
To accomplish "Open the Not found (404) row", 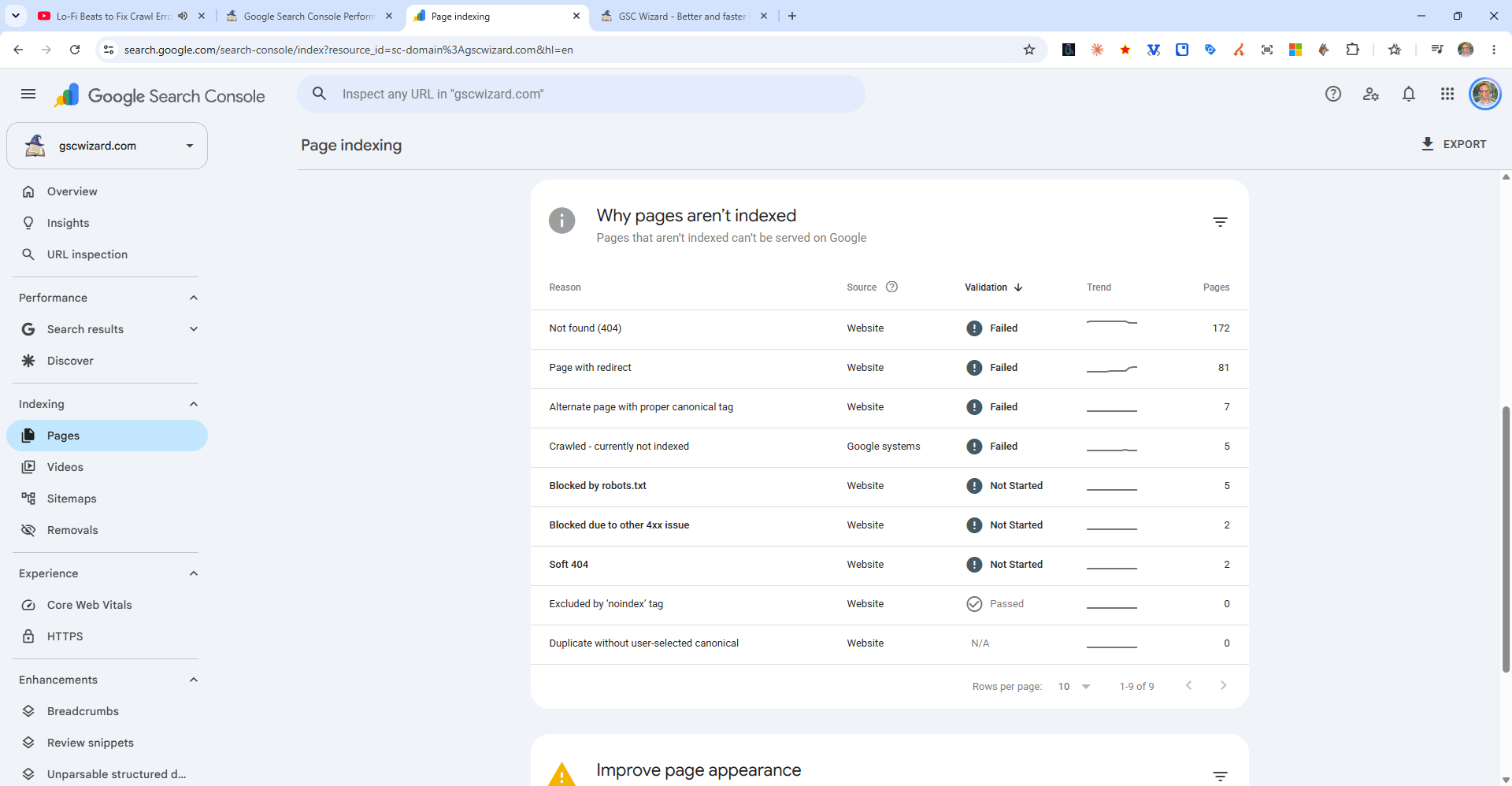I will coord(889,328).
